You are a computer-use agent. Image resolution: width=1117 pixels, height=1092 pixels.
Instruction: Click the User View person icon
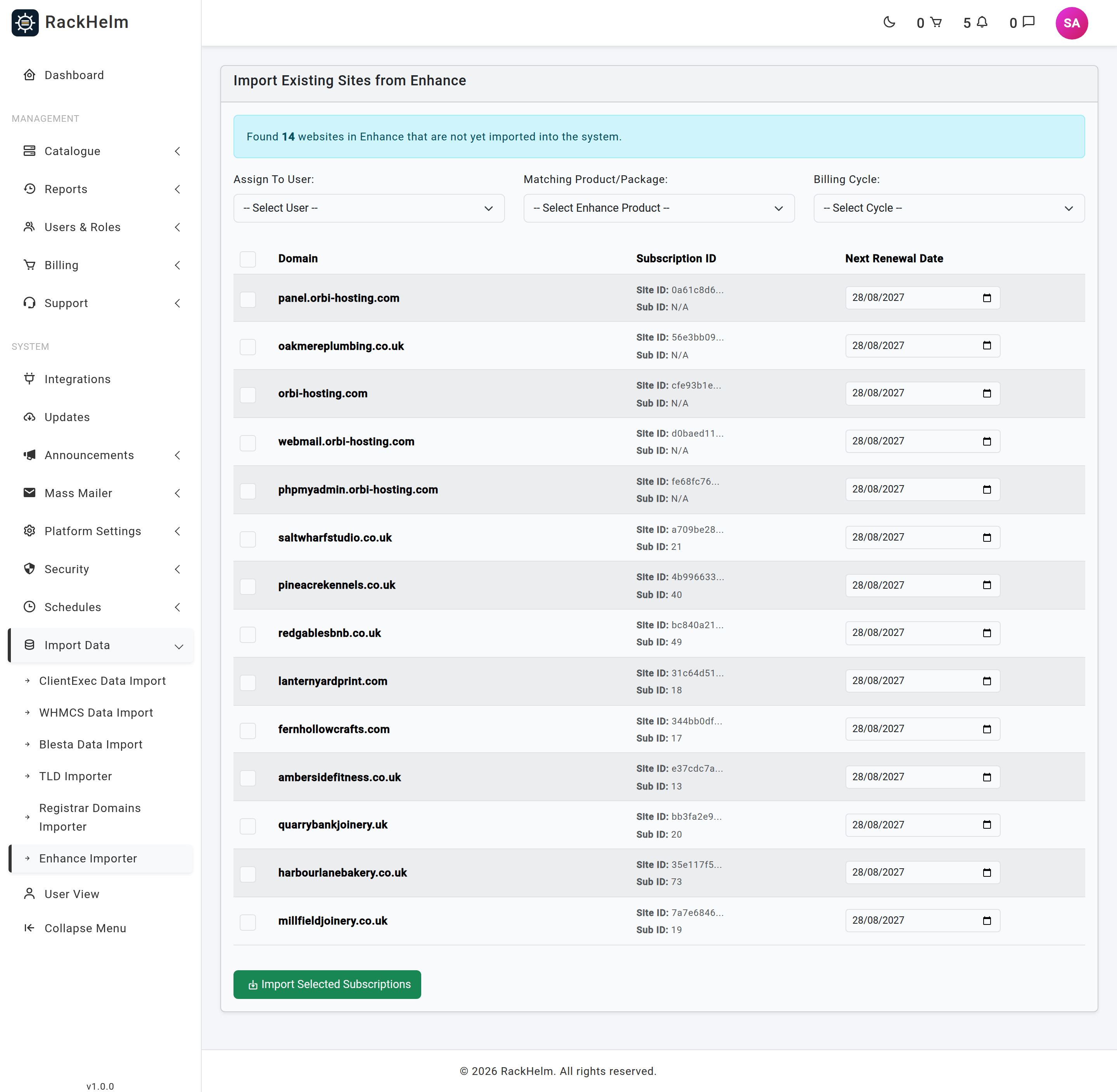pyautogui.click(x=29, y=893)
